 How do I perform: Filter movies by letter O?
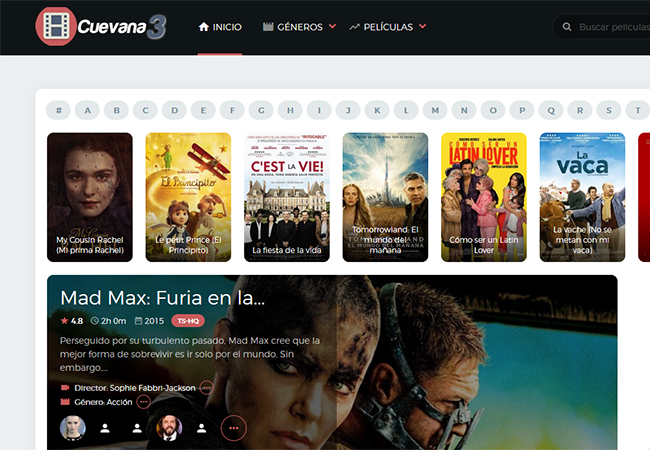[493, 110]
